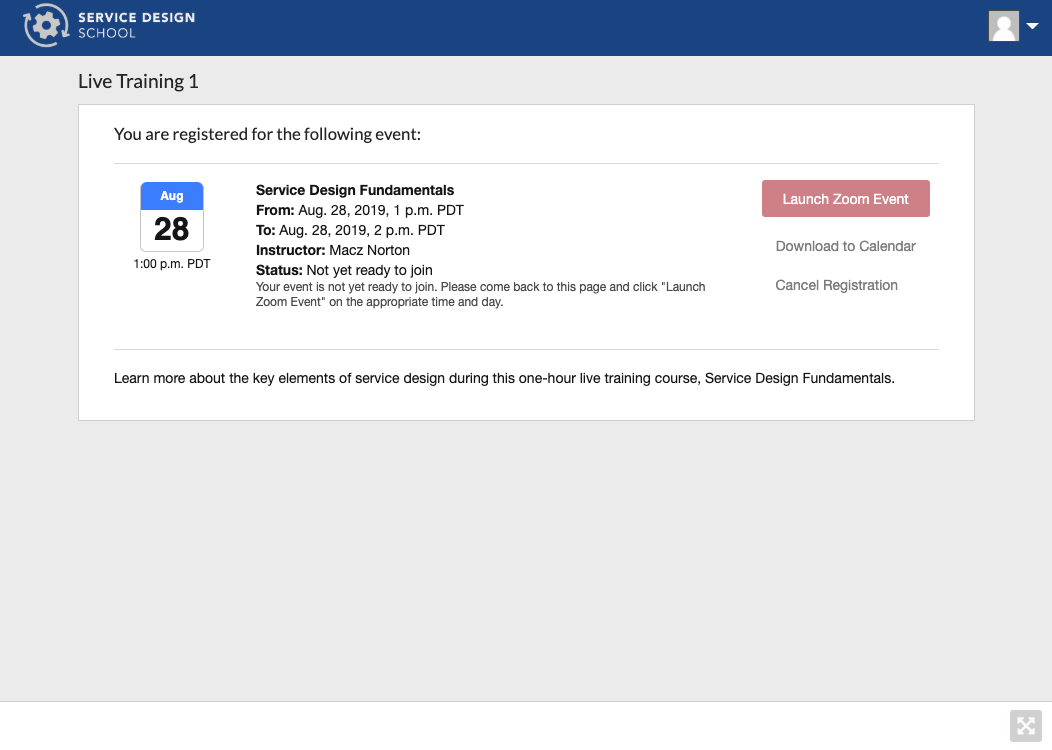Click the 'You are registered' heading text
This screenshot has width=1052, height=750.
click(x=267, y=134)
